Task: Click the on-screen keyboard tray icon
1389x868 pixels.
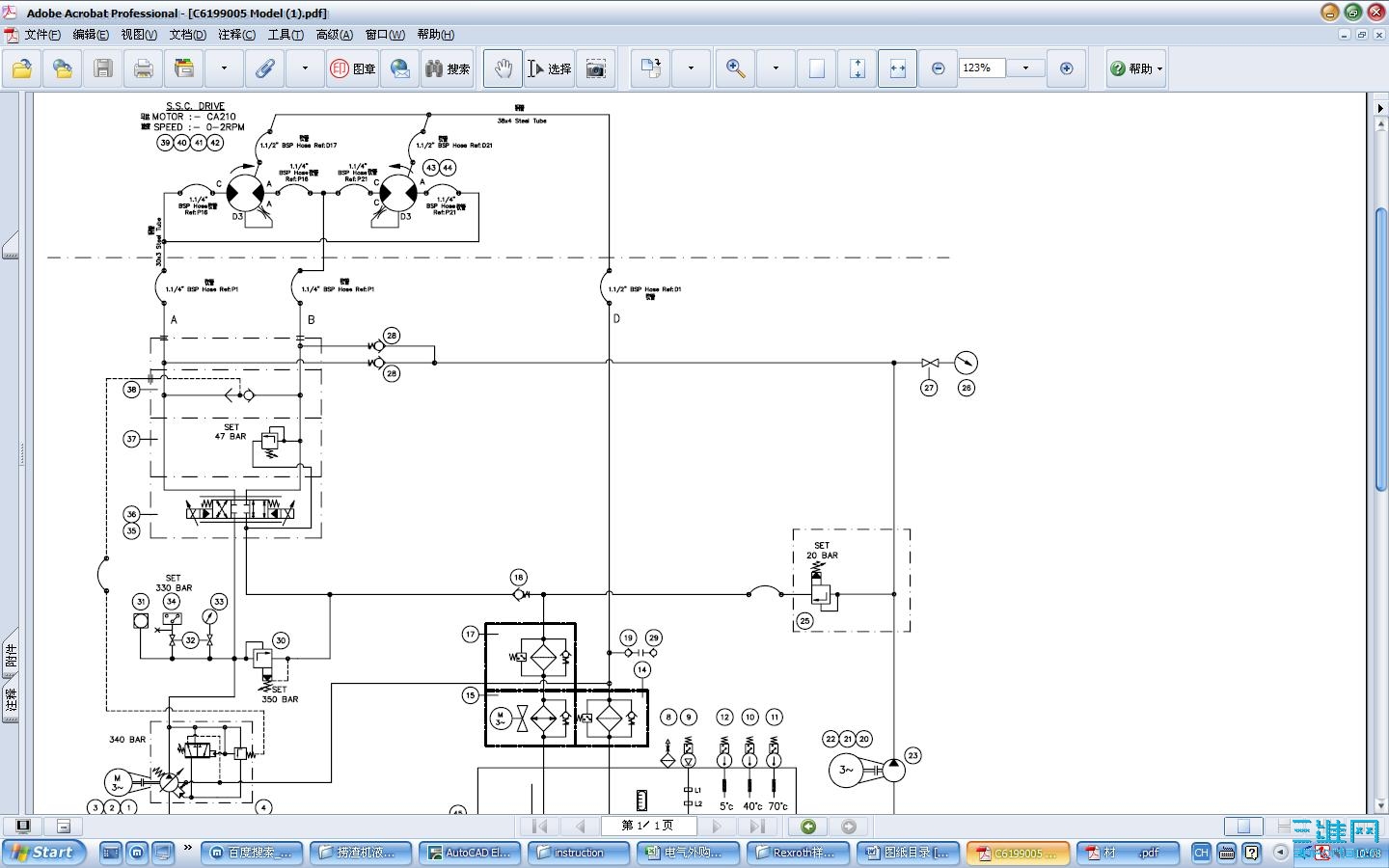Action: pyautogui.click(x=1227, y=853)
